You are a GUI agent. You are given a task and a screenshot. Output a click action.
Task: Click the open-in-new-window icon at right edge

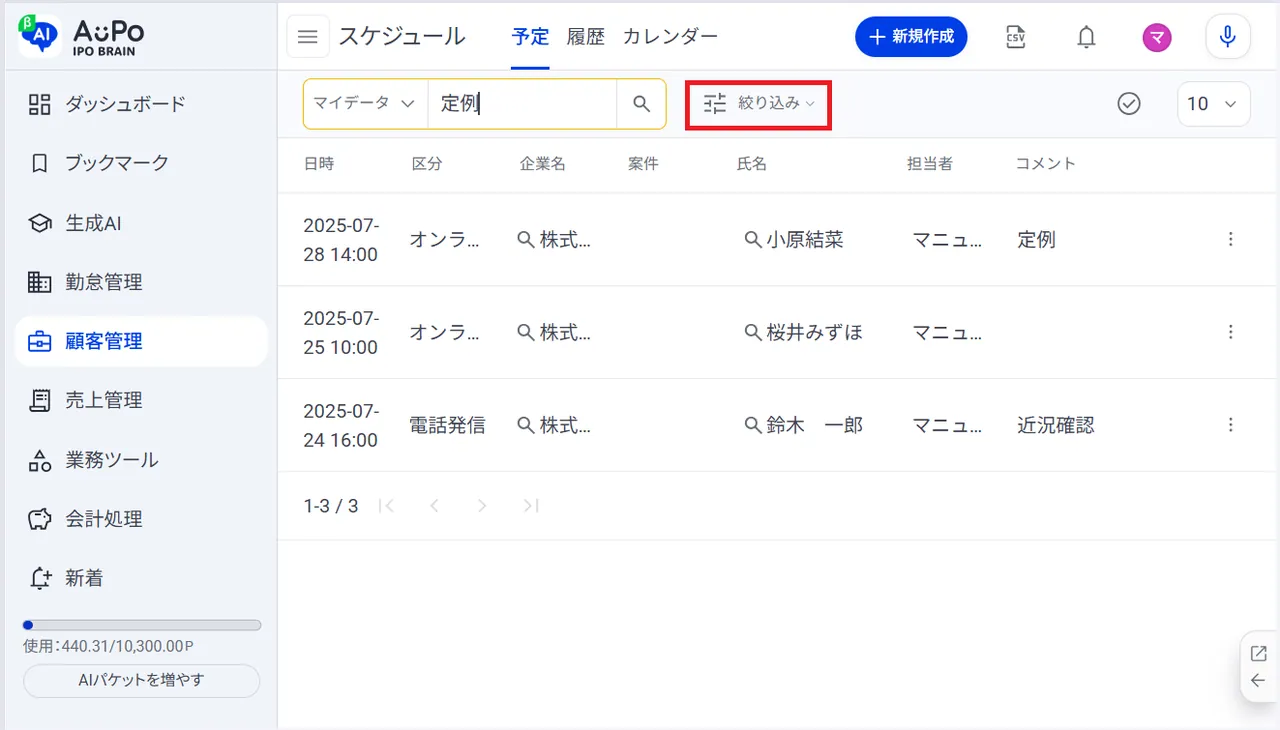(x=1259, y=654)
